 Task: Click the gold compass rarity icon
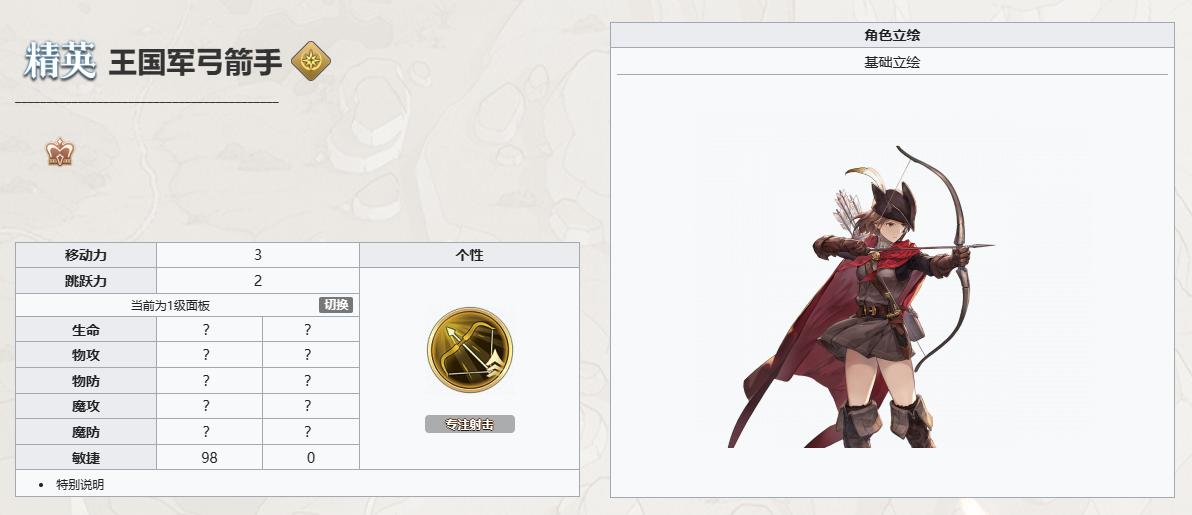311,61
